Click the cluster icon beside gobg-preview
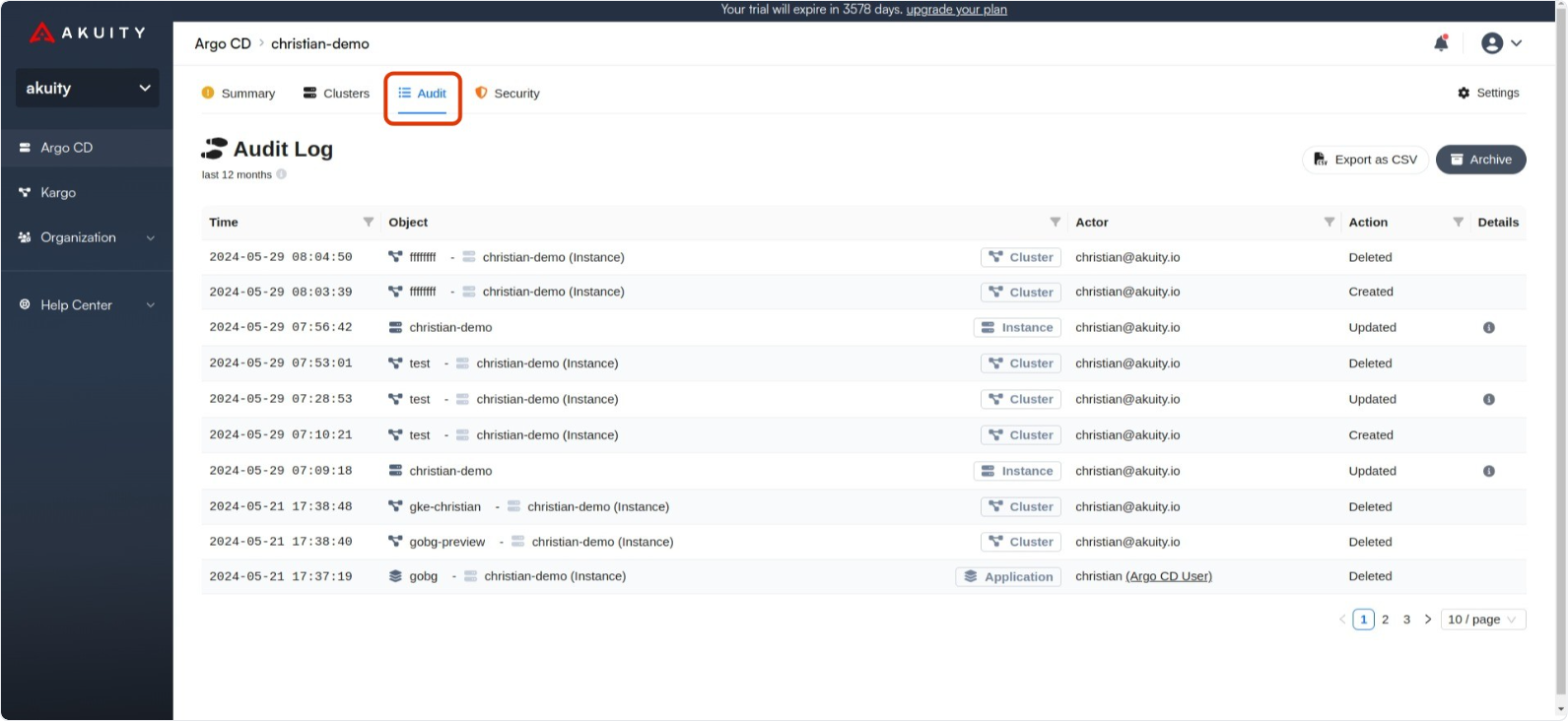 click(x=395, y=542)
